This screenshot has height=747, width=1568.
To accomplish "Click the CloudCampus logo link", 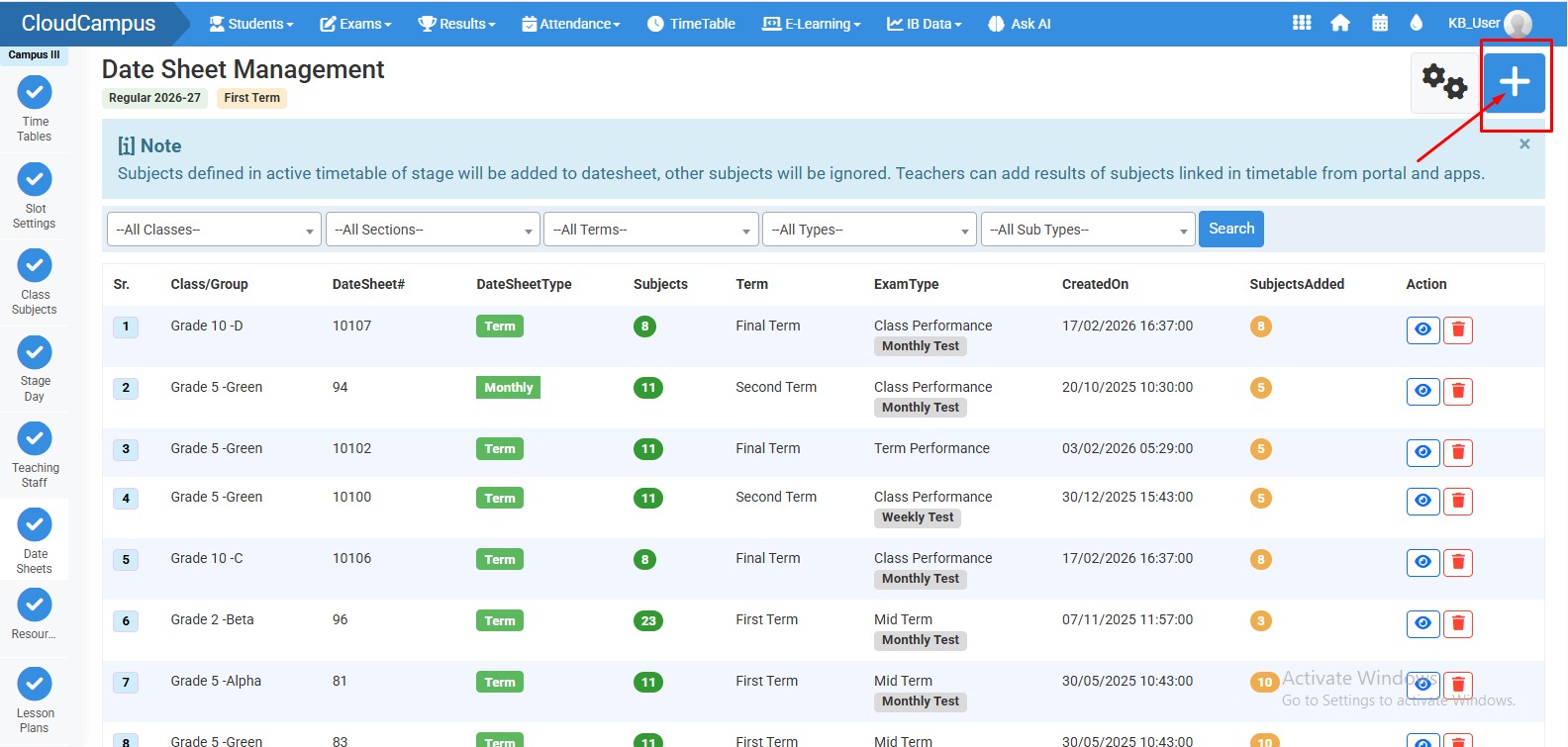I will coord(88,23).
